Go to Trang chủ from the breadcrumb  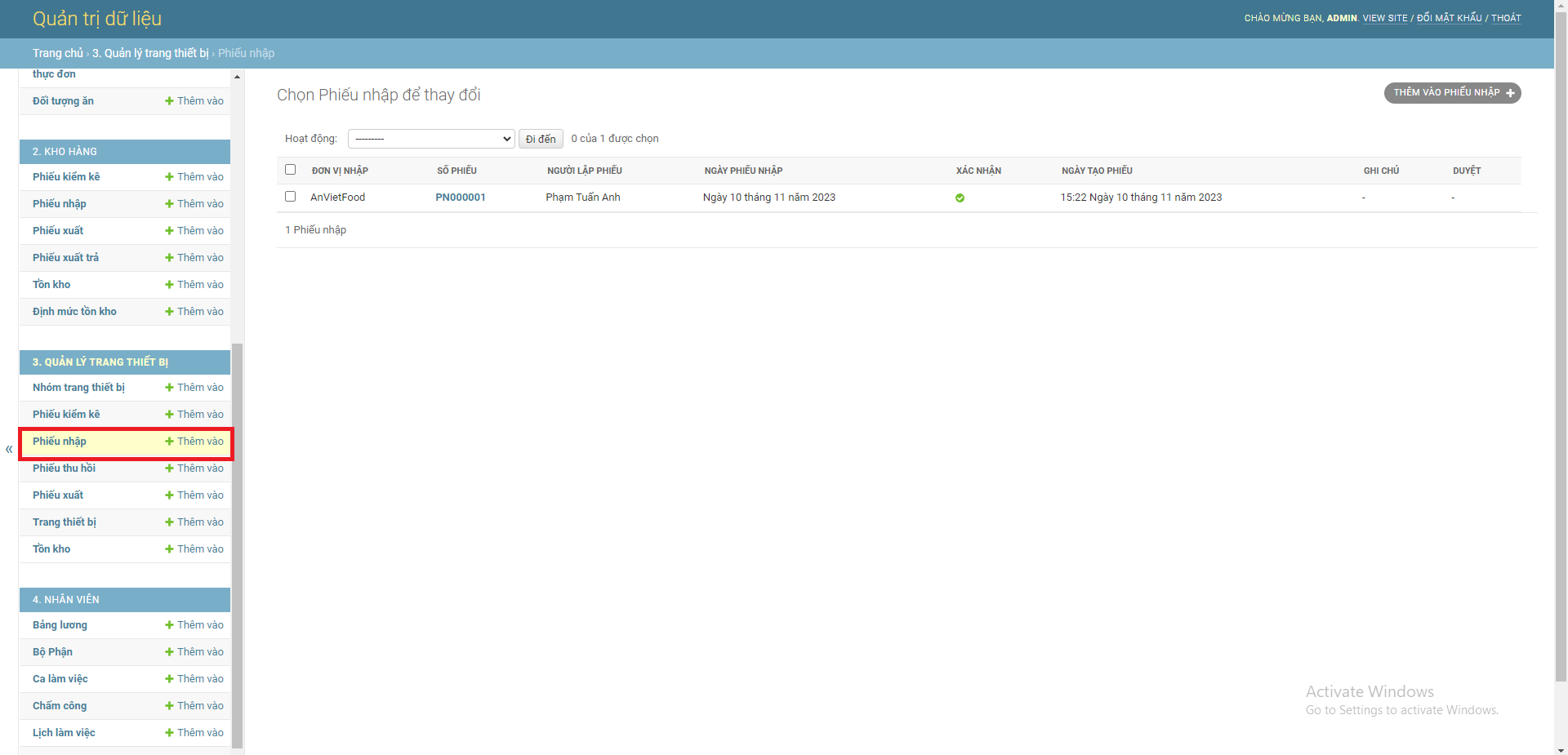point(57,53)
